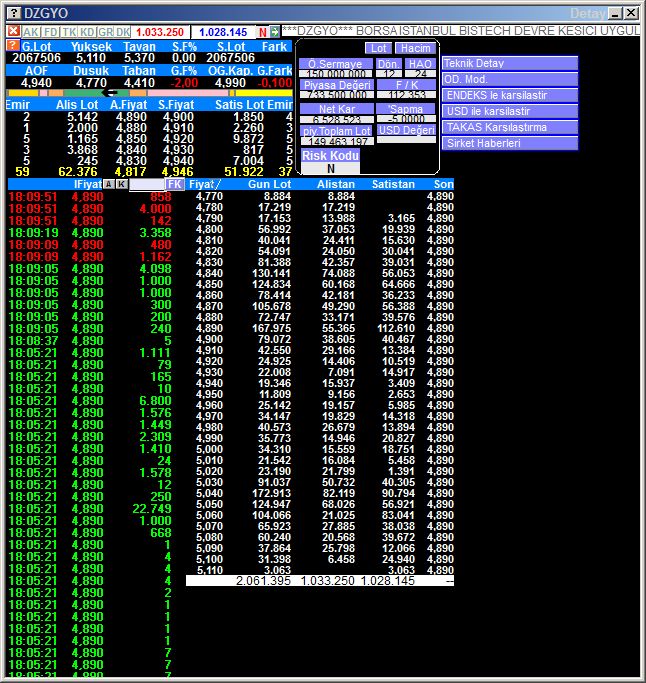The width and height of the screenshot is (646, 683).
Task: Click total 2.061.395 in summary row
Action: pyautogui.click(x=263, y=581)
